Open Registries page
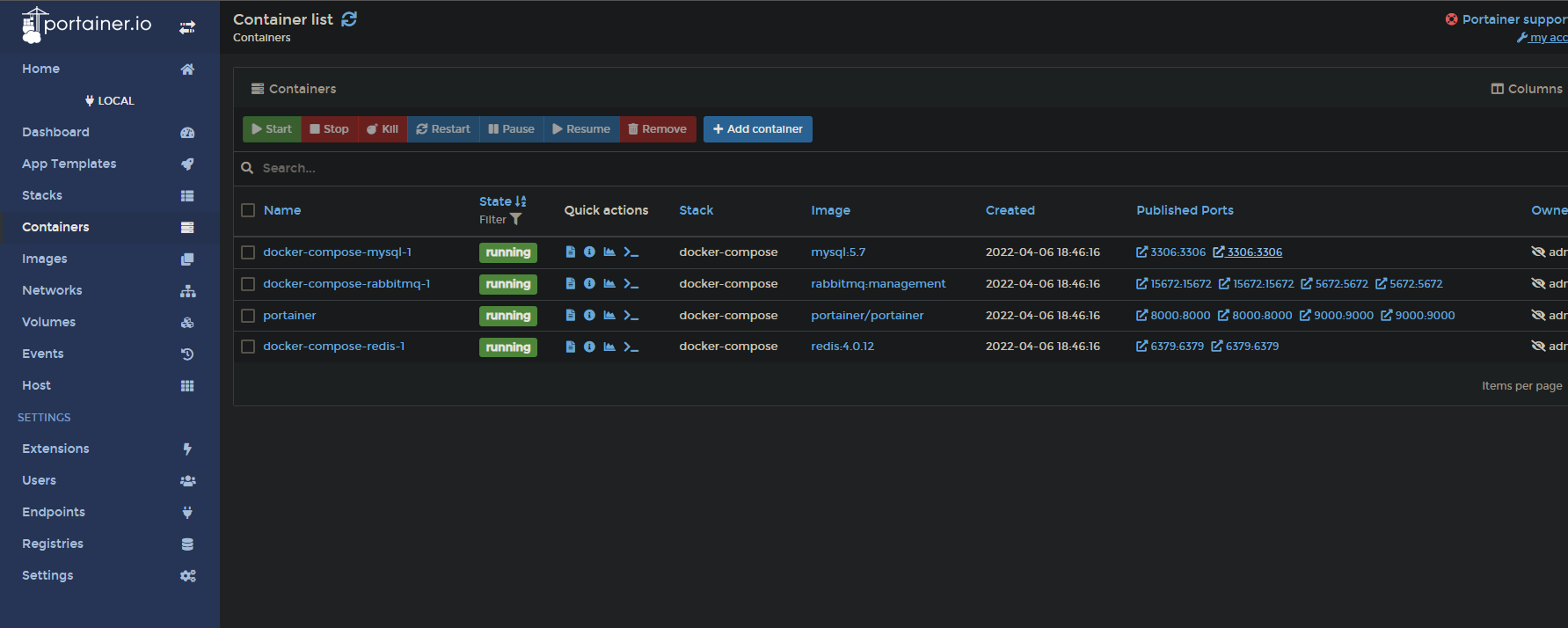This screenshot has height=628, width=1568. [x=110, y=544]
